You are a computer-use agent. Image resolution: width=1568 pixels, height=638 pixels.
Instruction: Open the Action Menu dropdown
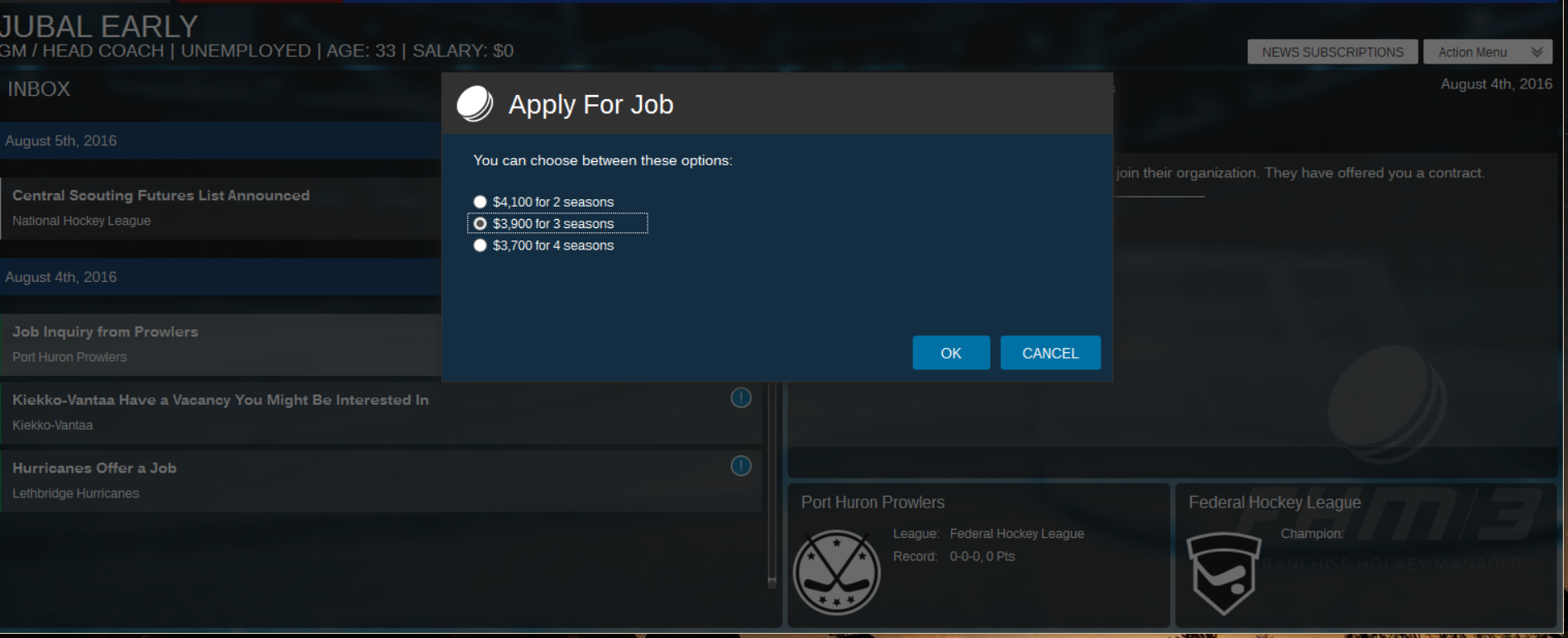coord(1473,52)
